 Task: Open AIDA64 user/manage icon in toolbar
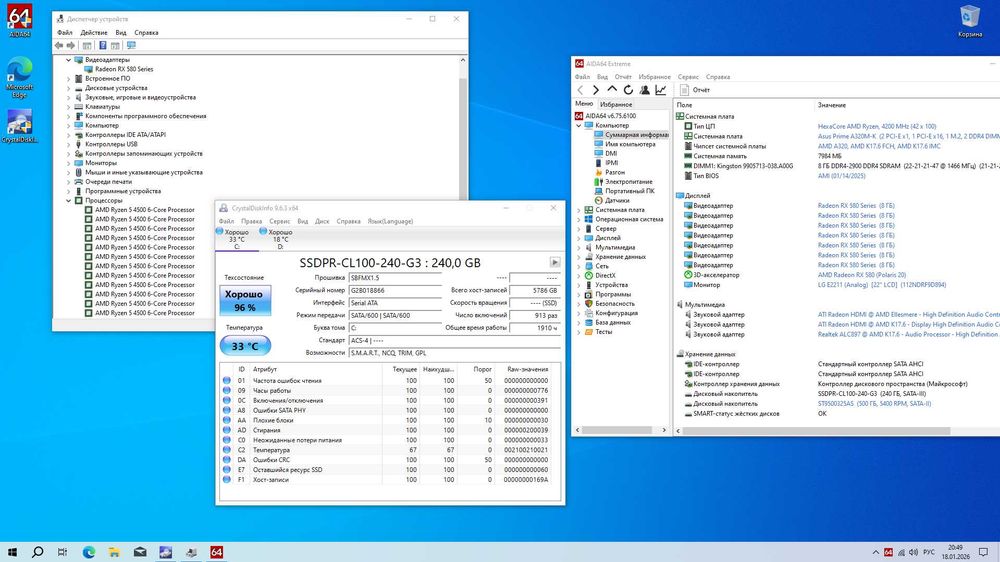point(645,90)
